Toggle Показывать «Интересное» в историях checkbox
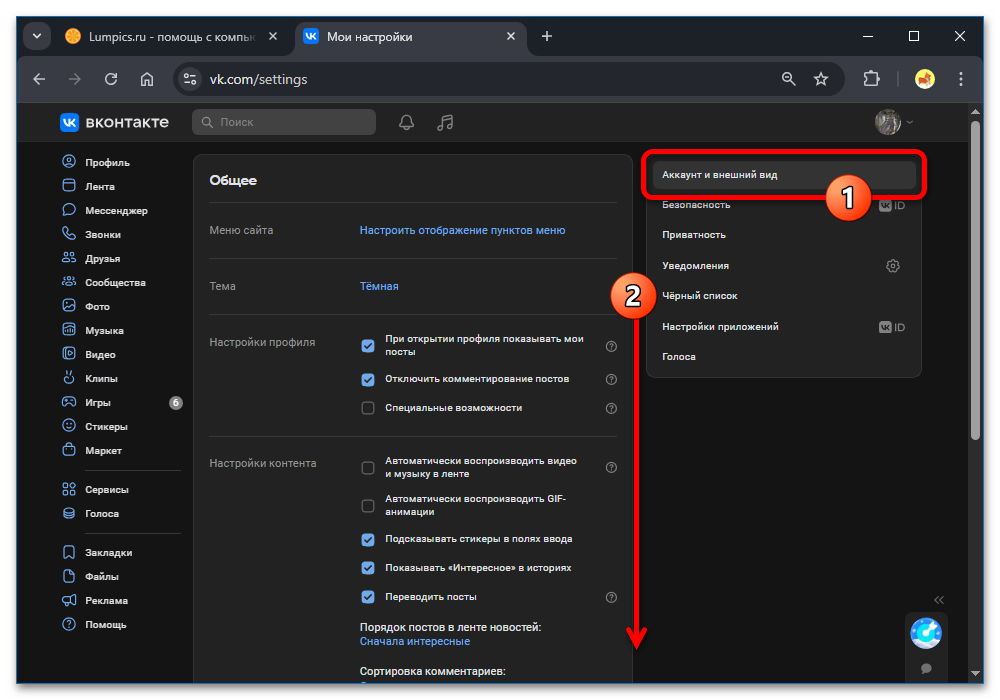Image resolution: width=1000 pixels, height=700 pixels. (x=368, y=567)
